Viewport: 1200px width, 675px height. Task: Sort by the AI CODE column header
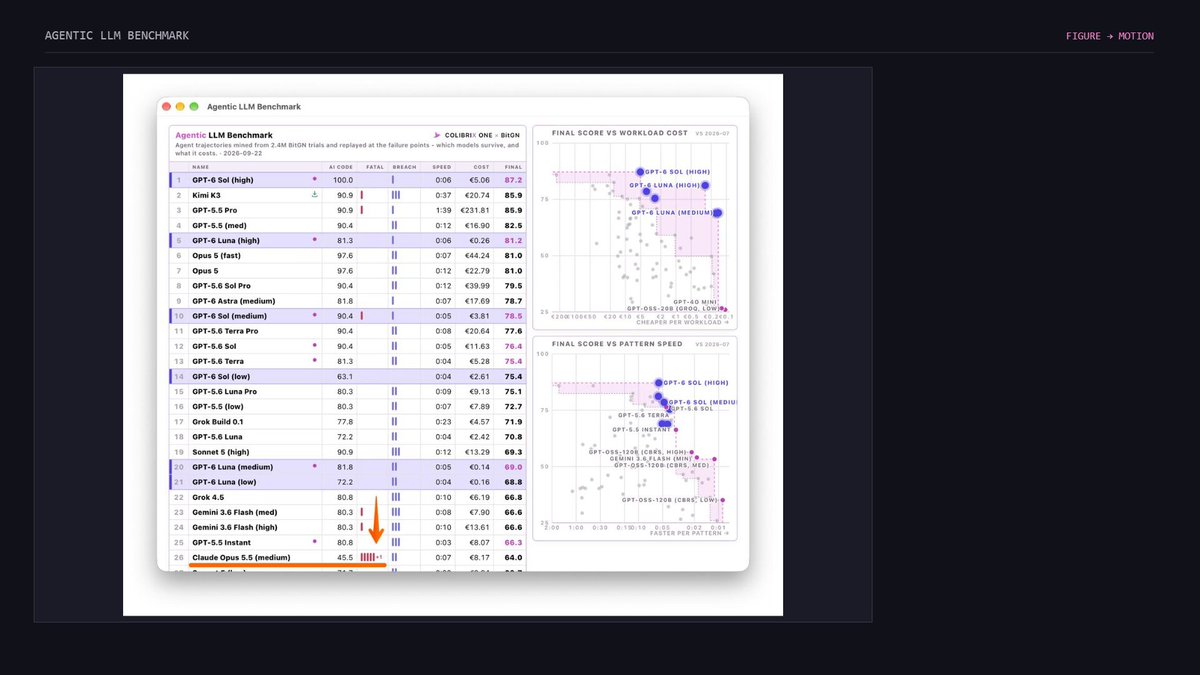340,166
